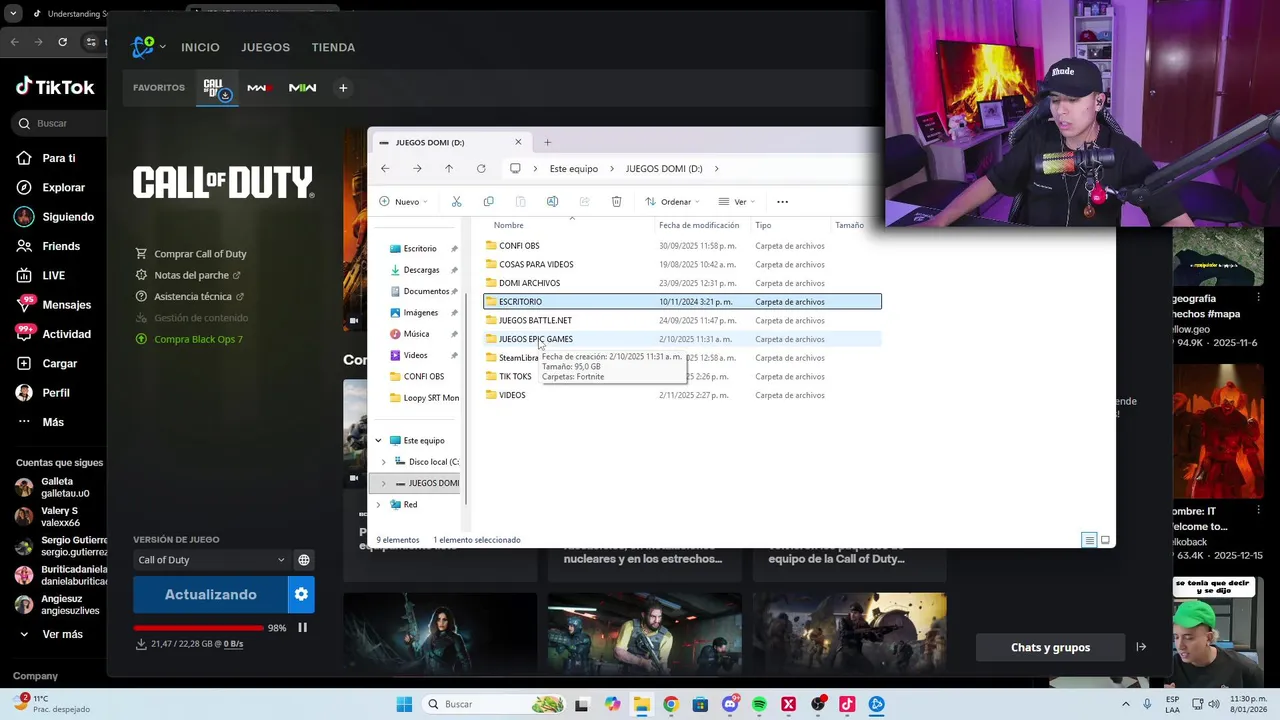
Task: Click the Rename icon in Explorer toolbar
Action: [x=552, y=202]
